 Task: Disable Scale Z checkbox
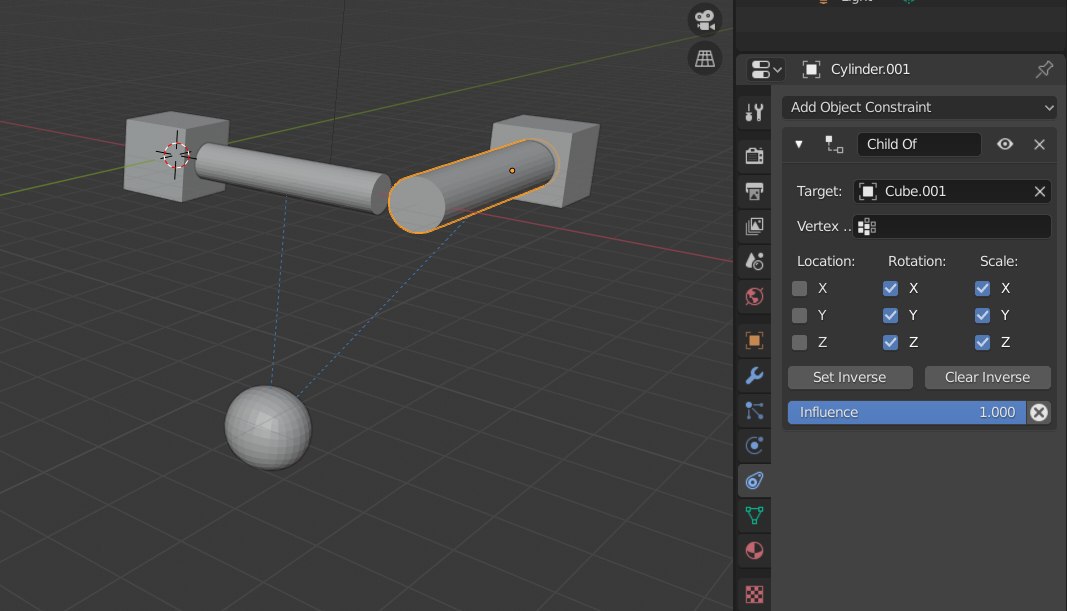pos(982,342)
